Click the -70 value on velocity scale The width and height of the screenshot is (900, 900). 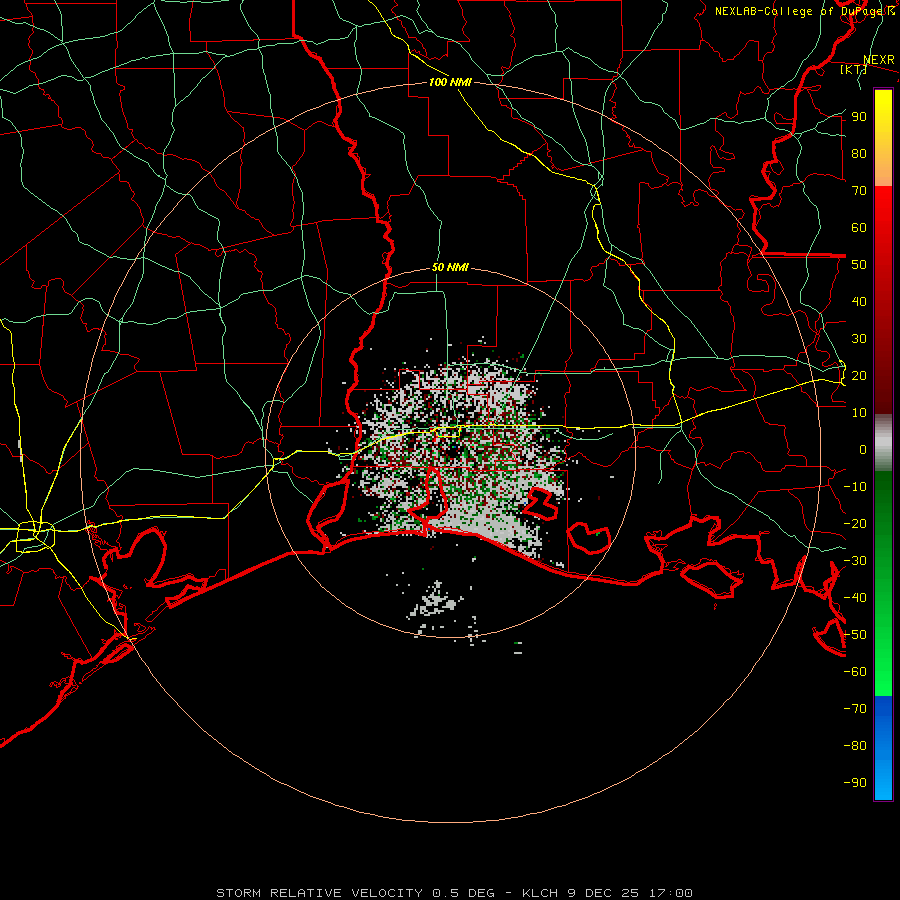pos(855,709)
